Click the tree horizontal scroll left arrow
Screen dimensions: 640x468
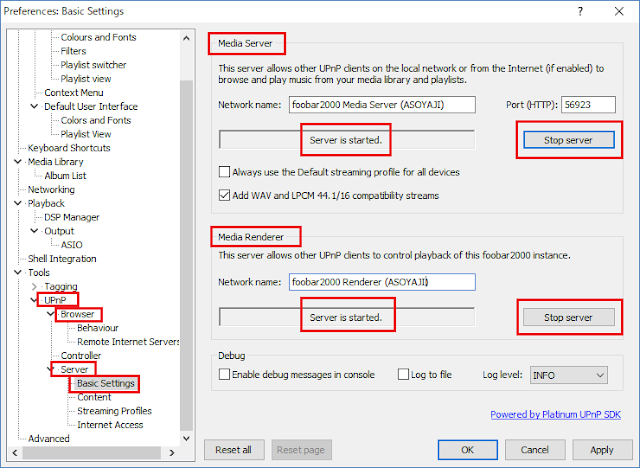point(15,452)
